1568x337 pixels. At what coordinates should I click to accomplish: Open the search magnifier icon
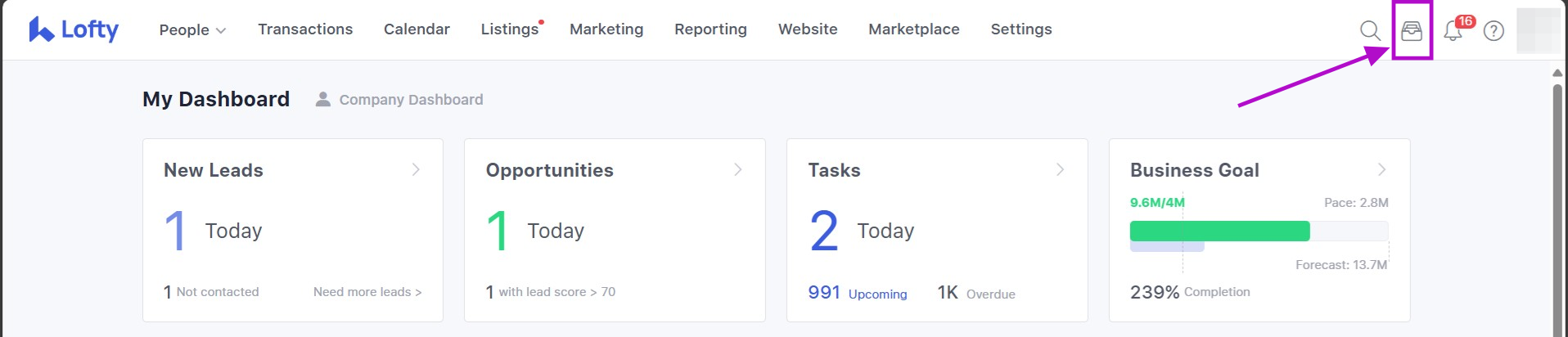(1369, 31)
